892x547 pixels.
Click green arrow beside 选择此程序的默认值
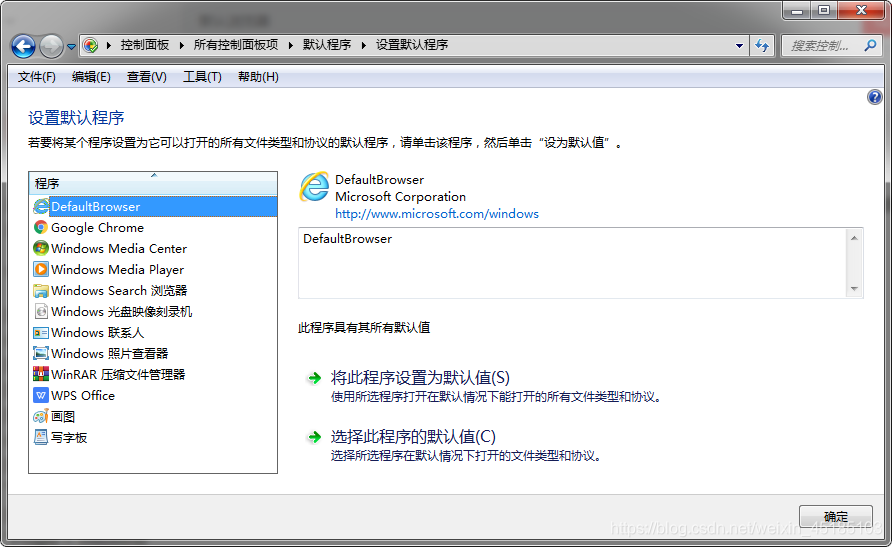[x=314, y=437]
